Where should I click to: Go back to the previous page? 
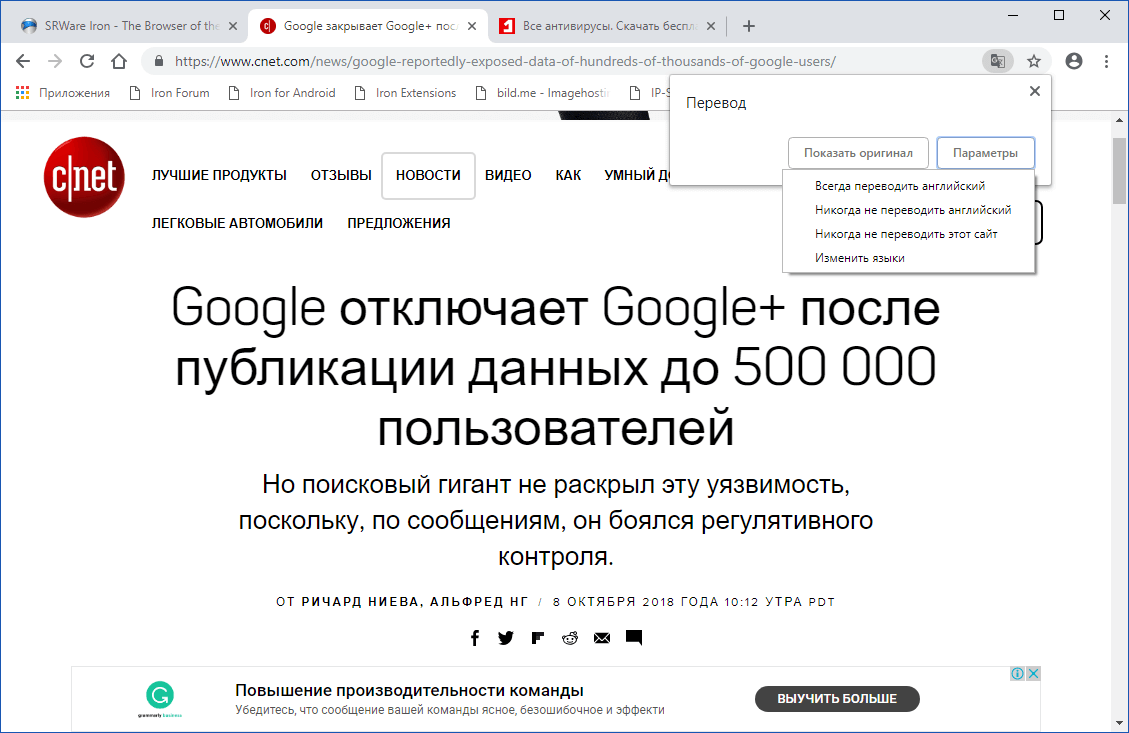click(x=23, y=61)
